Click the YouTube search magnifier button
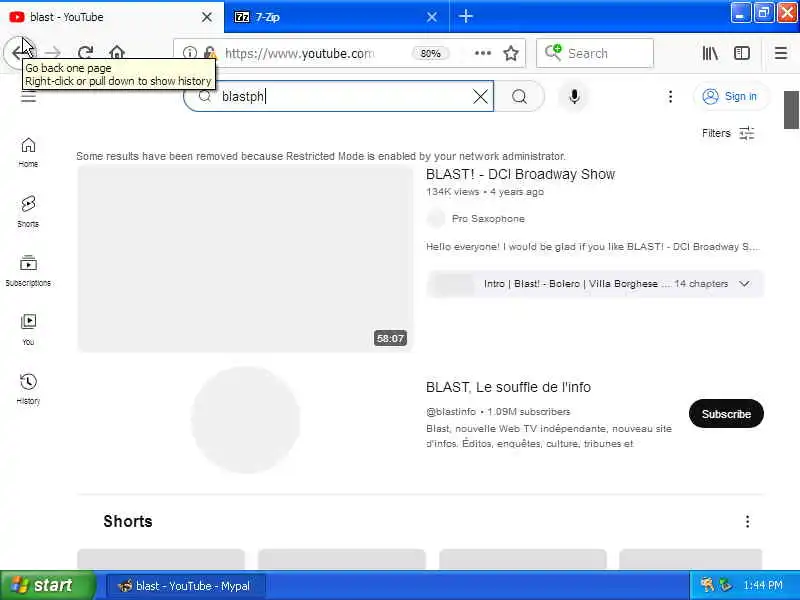This screenshot has height=600, width=800. click(x=519, y=96)
